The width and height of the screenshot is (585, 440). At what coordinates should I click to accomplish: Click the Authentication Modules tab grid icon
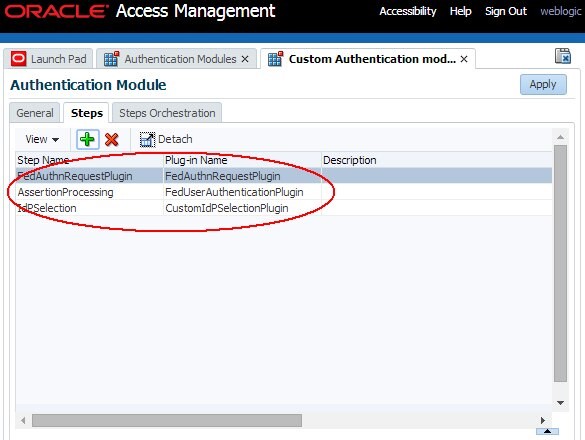point(111,59)
